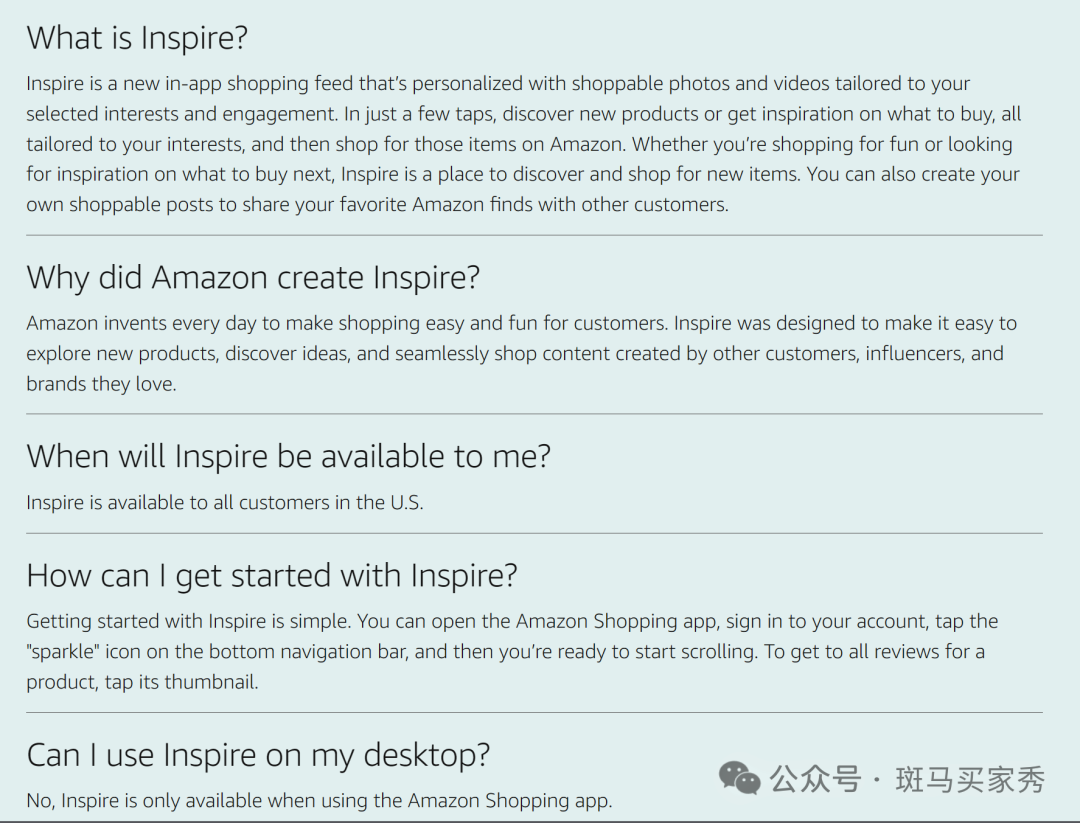Click 'Can I use Inspire on my desktop?' heading
This screenshot has width=1080, height=823.
coord(258,755)
